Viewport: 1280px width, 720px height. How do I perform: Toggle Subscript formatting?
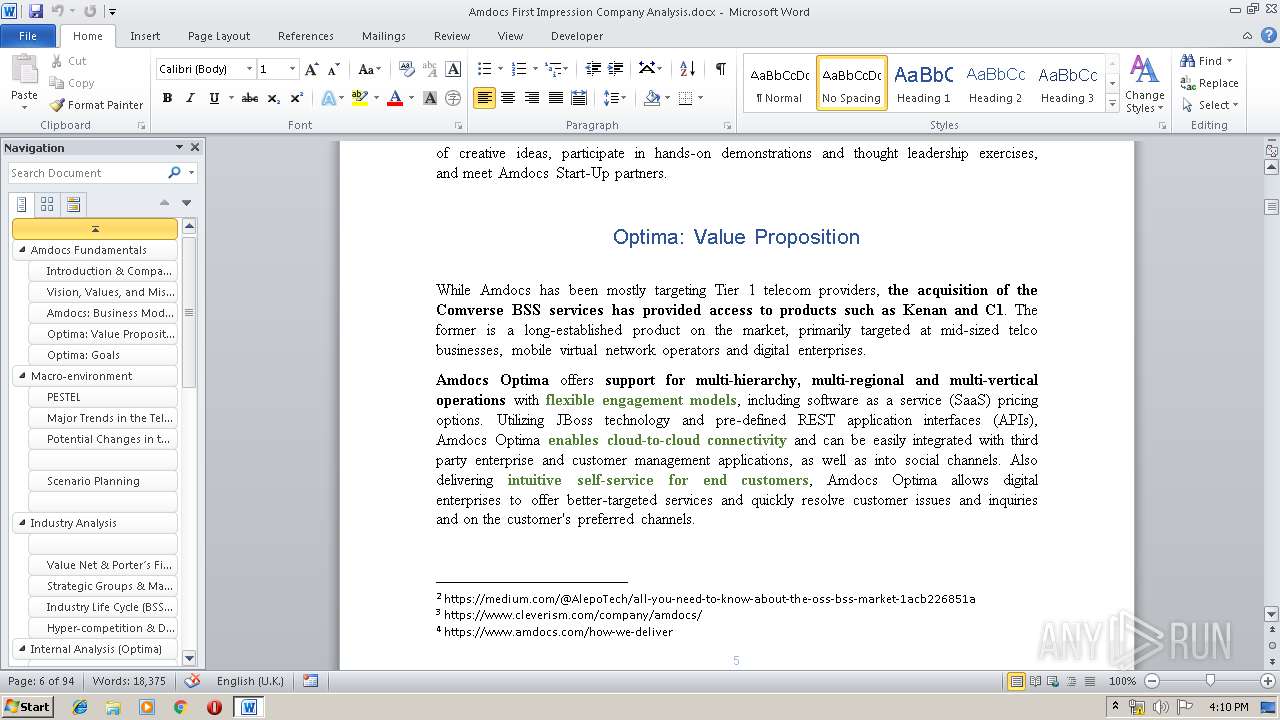click(x=273, y=98)
